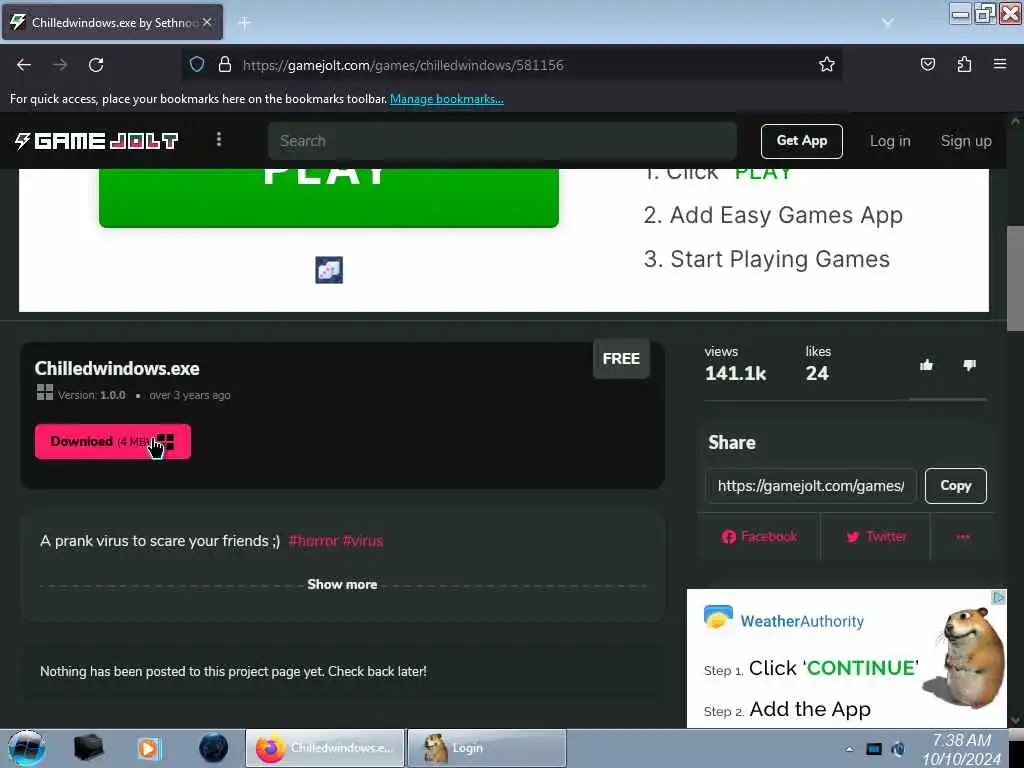Image resolution: width=1024 pixels, height=768 pixels.
Task: Click the ad choices icon on WeatherAuthority ad
Action: pyautogui.click(x=999, y=597)
